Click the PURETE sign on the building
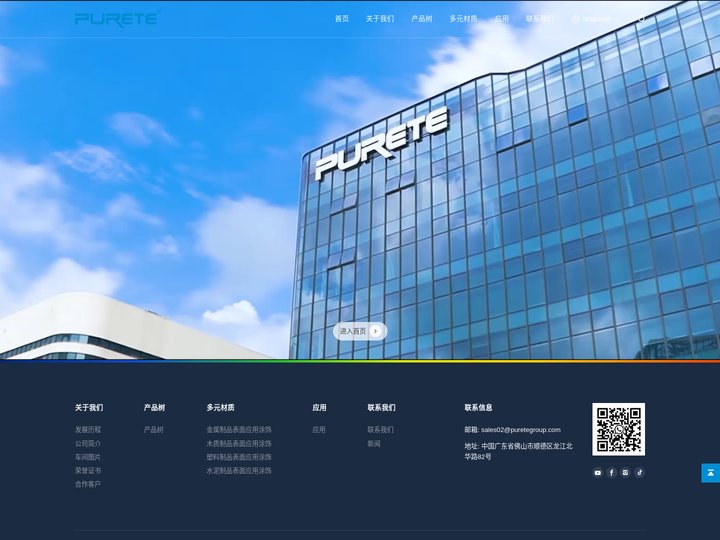720x540 pixels. pos(382,142)
